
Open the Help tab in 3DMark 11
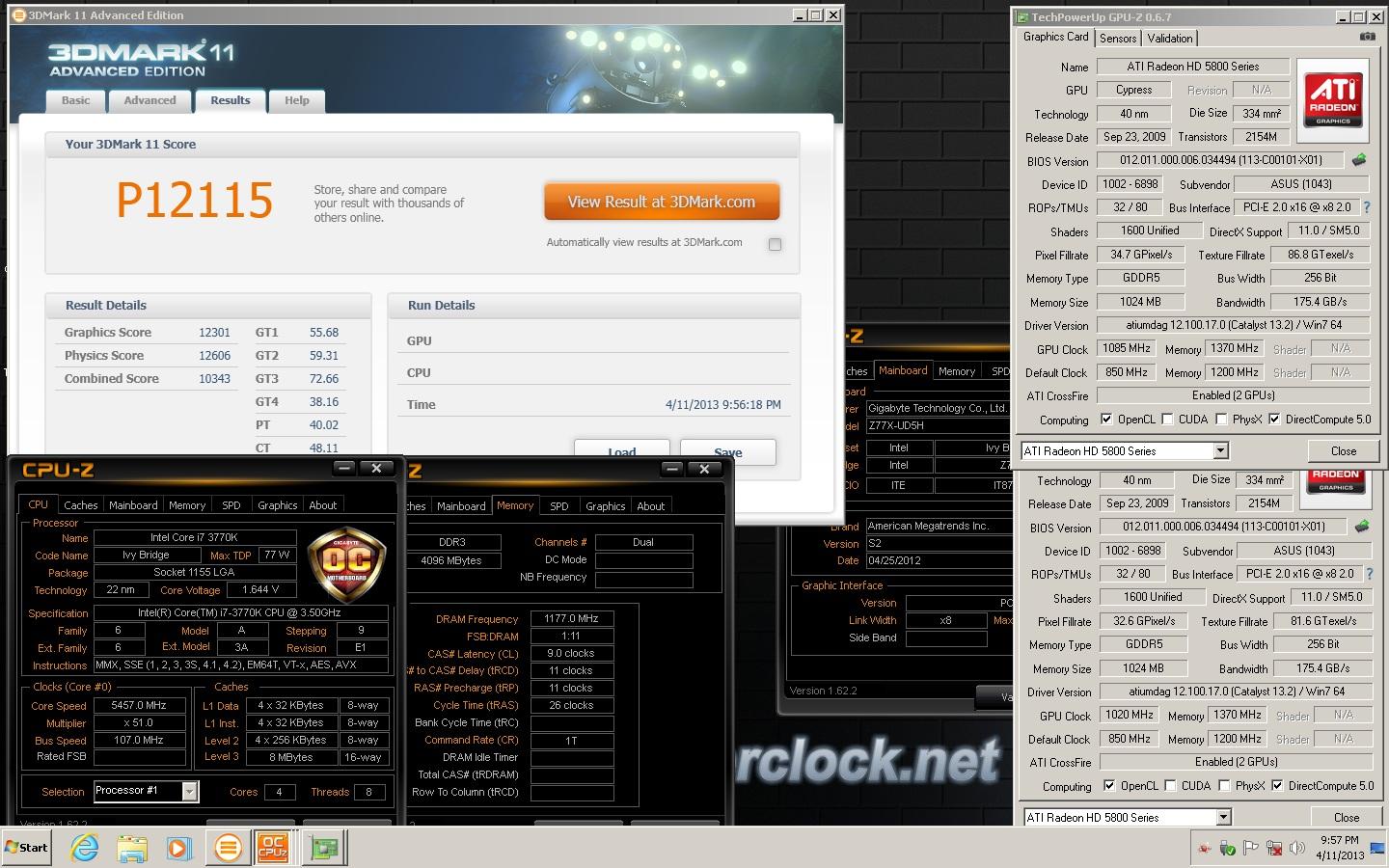[297, 100]
